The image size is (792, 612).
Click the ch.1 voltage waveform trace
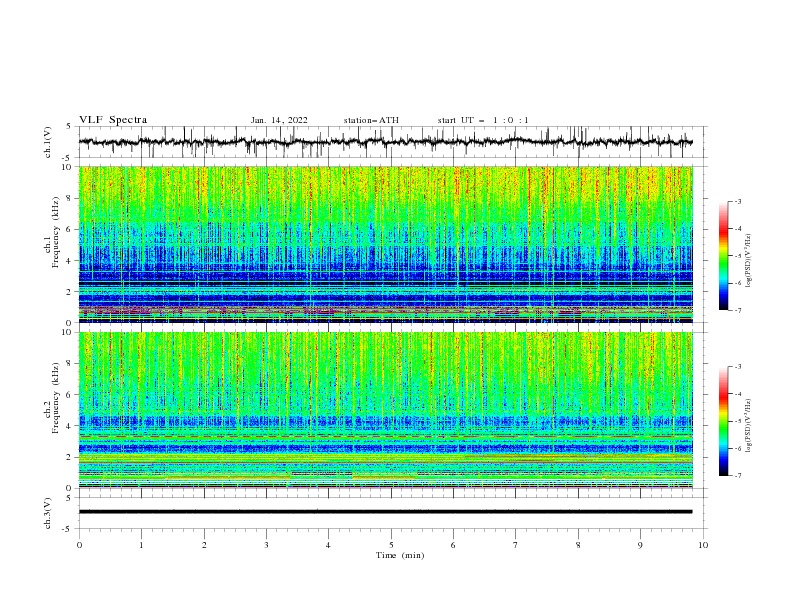[x=385, y=142]
